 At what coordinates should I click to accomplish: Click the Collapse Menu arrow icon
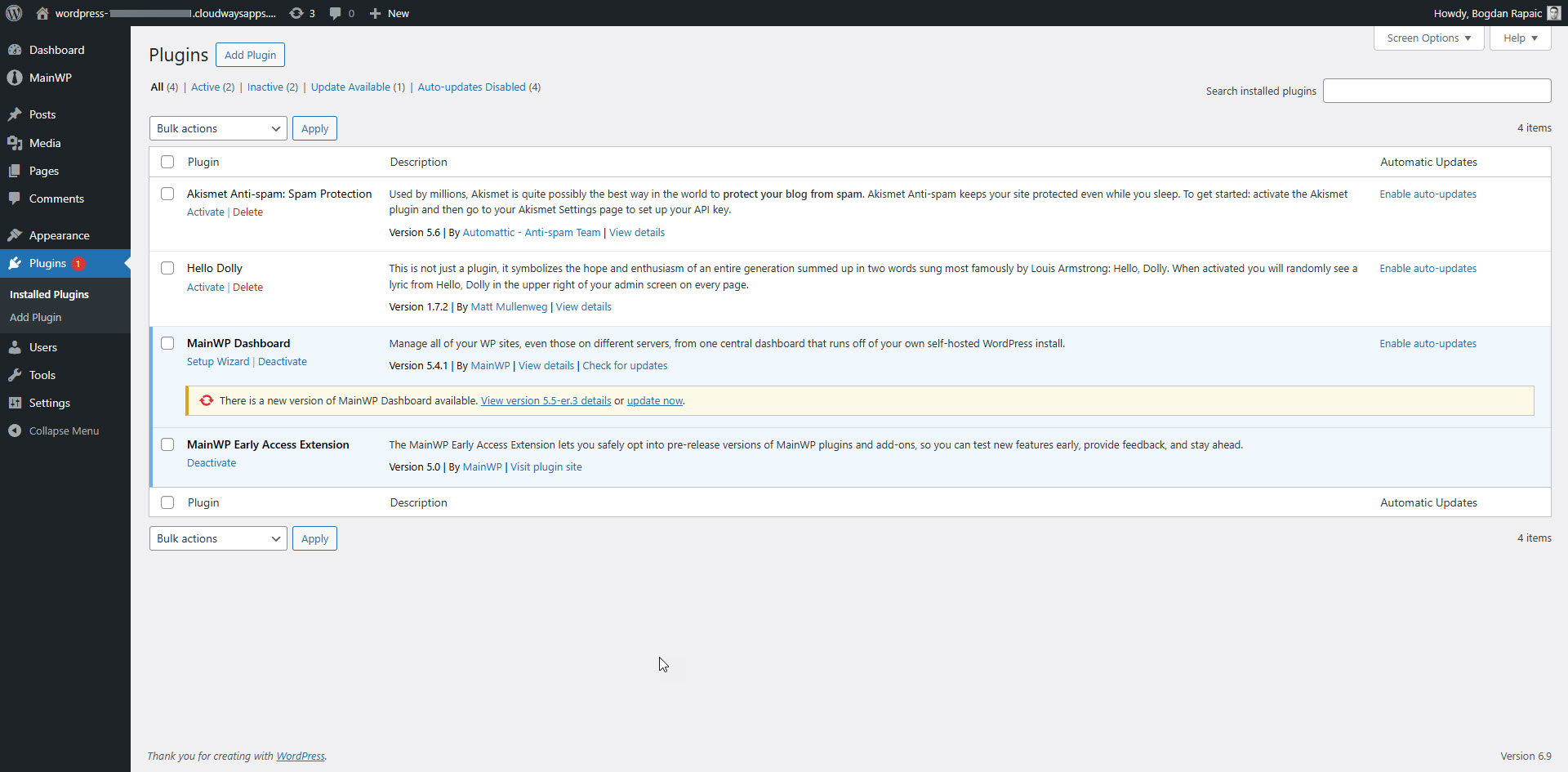coord(15,431)
